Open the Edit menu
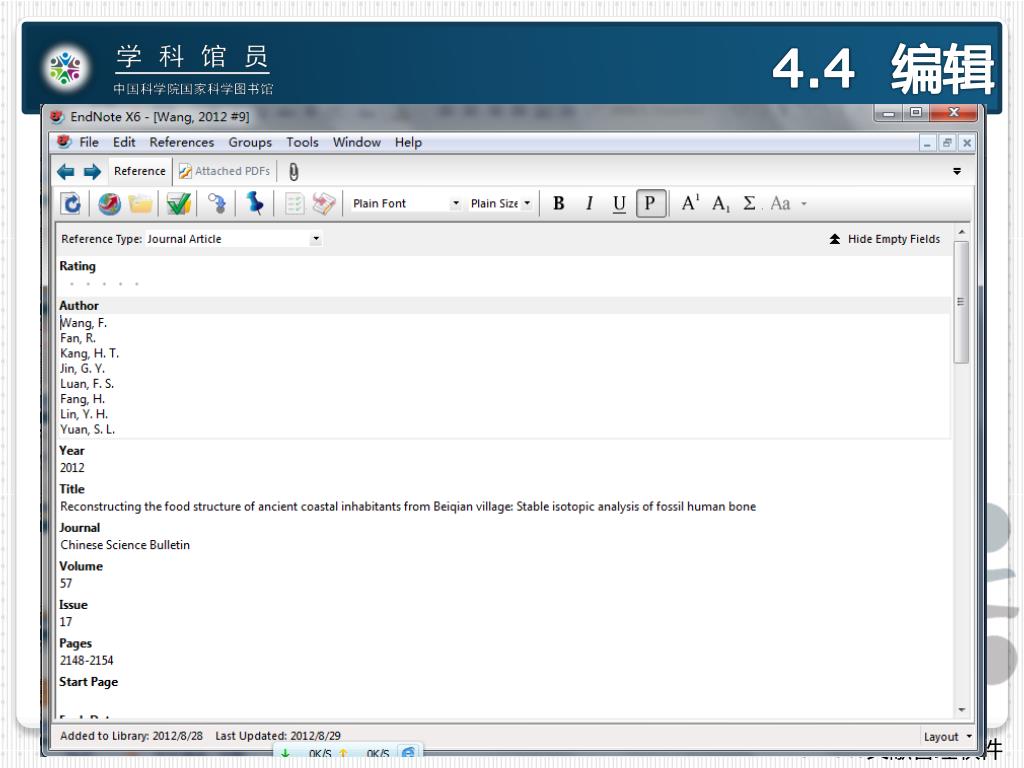 tap(124, 142)
